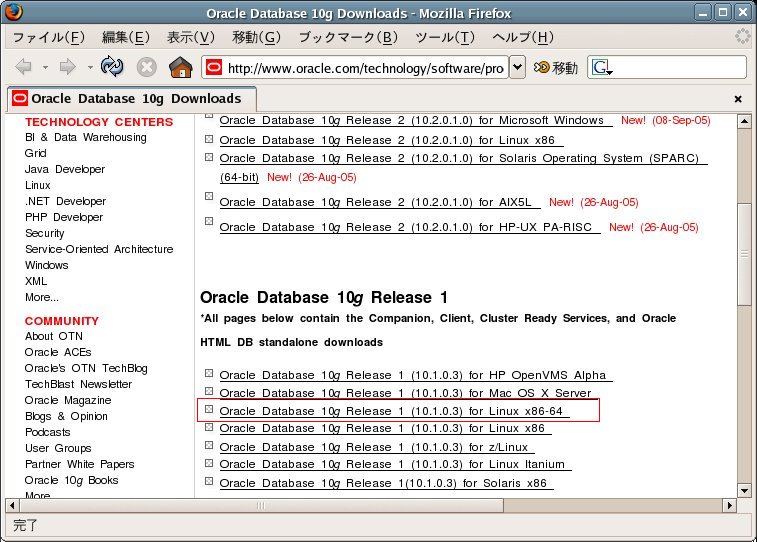Viewport: 757px width, 542px height.
Task: Click the horizontal scrollbar thumb
Action: (x=261, y=505)
